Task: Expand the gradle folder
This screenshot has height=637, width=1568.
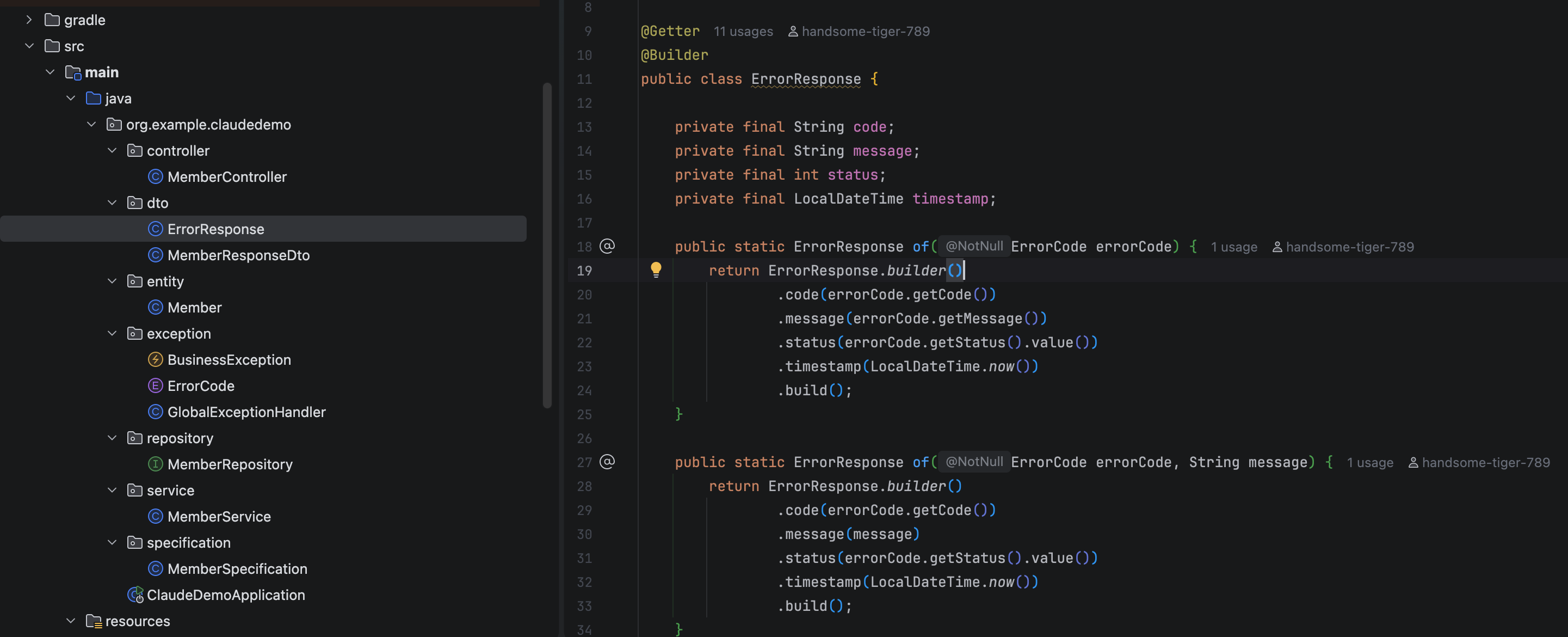Action: (x=29, y=20)
